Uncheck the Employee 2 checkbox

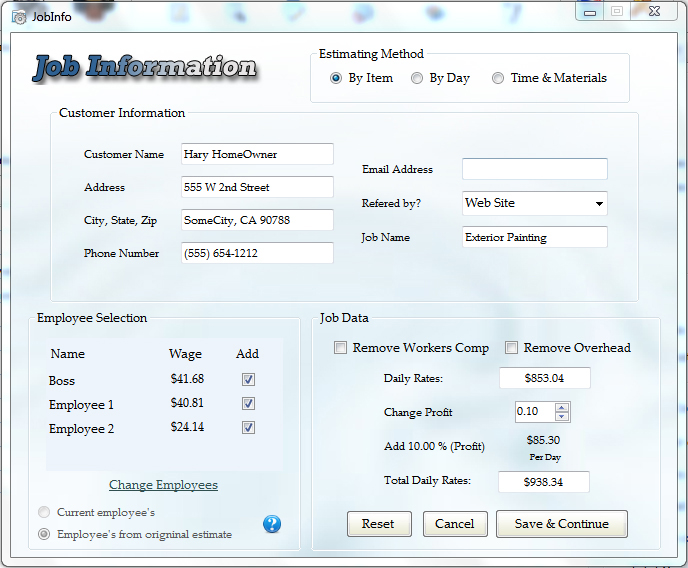248,428
